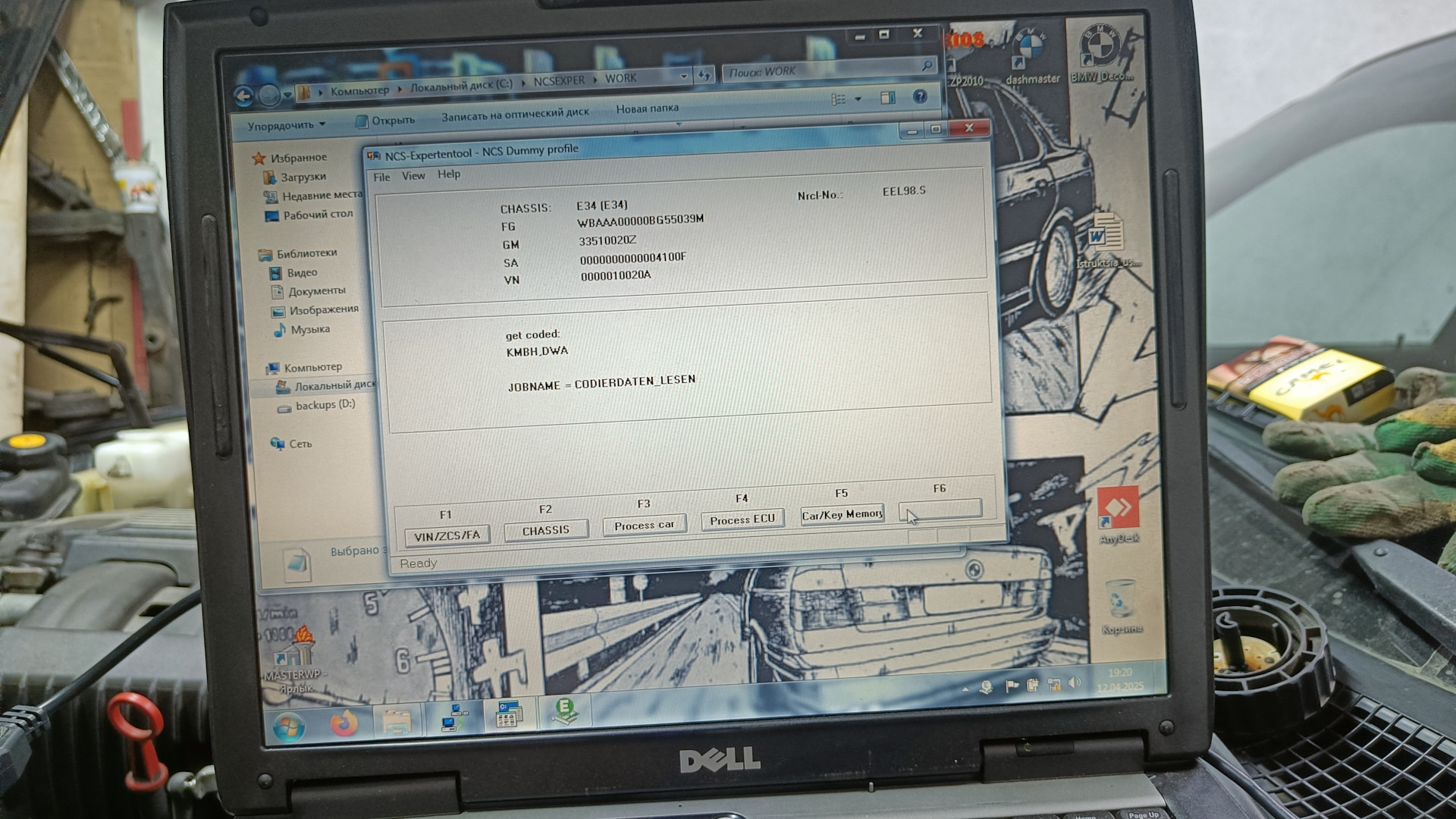Click the taskbar clock showing 19:20
Viewport: 1456px width, 819px height.
pyautogui.click(x=1120, y=680)
